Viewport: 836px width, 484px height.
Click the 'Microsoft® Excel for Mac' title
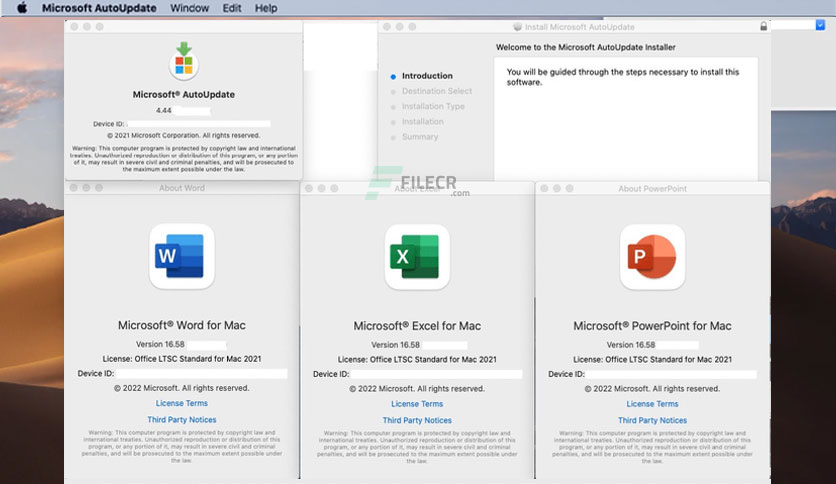coord(417,326)
